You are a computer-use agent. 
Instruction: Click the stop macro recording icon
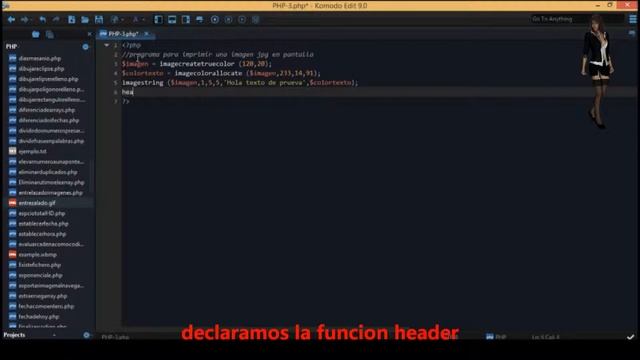[229, 20]
